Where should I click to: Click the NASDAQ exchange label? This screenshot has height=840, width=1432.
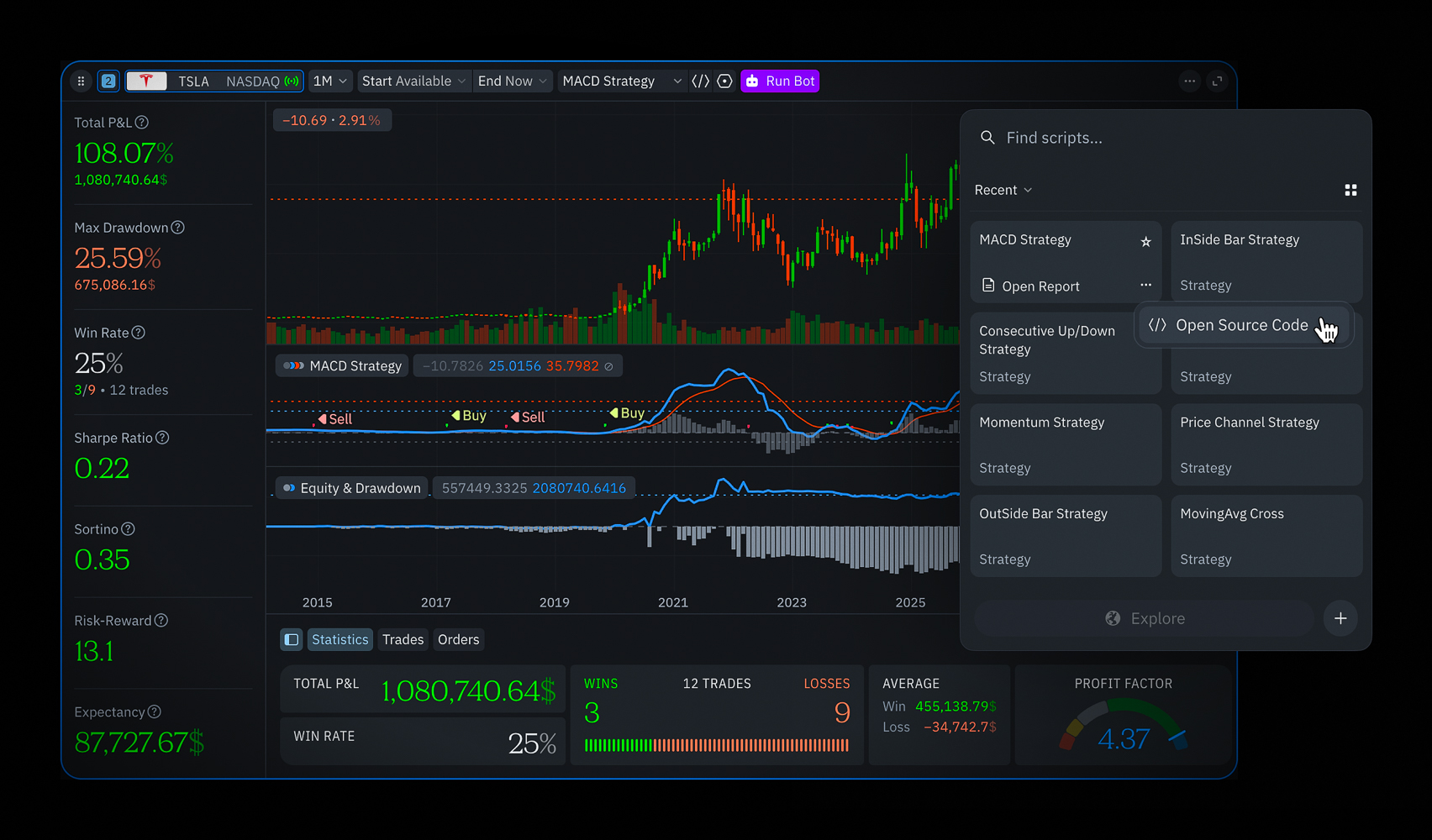253,81
